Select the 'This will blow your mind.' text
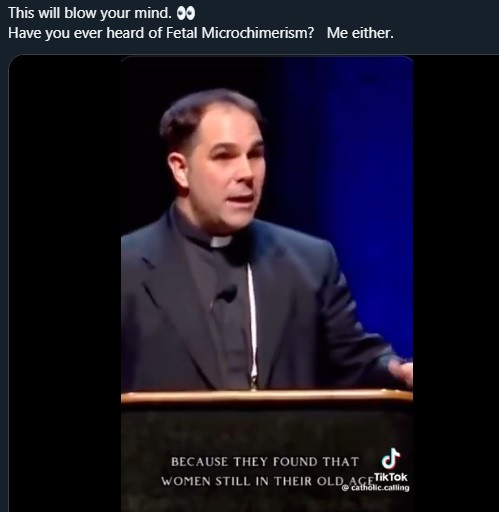 [x=90, y=13]
